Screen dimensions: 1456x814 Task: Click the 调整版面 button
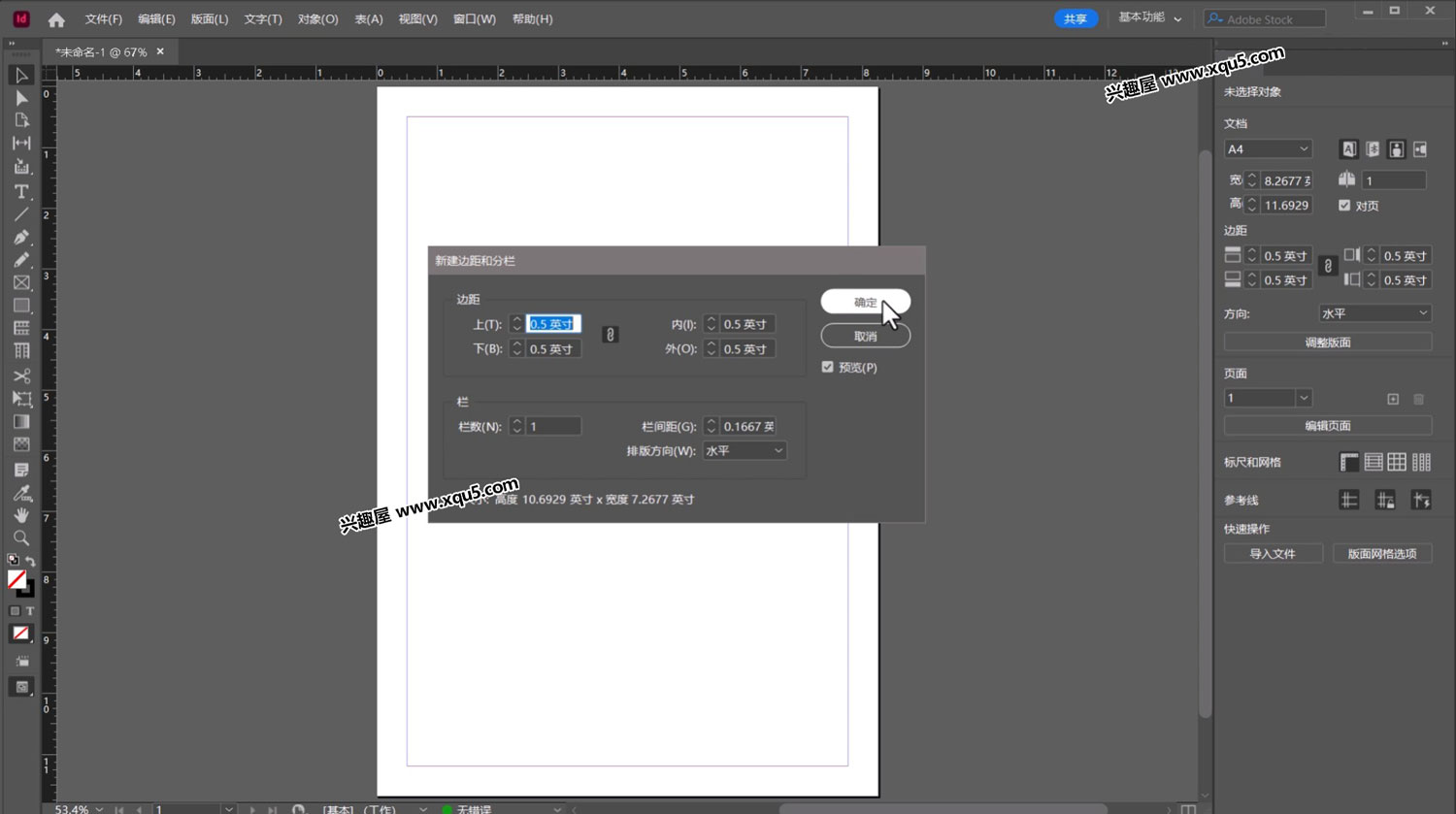pyautogui.click(x=1328, y=342)
